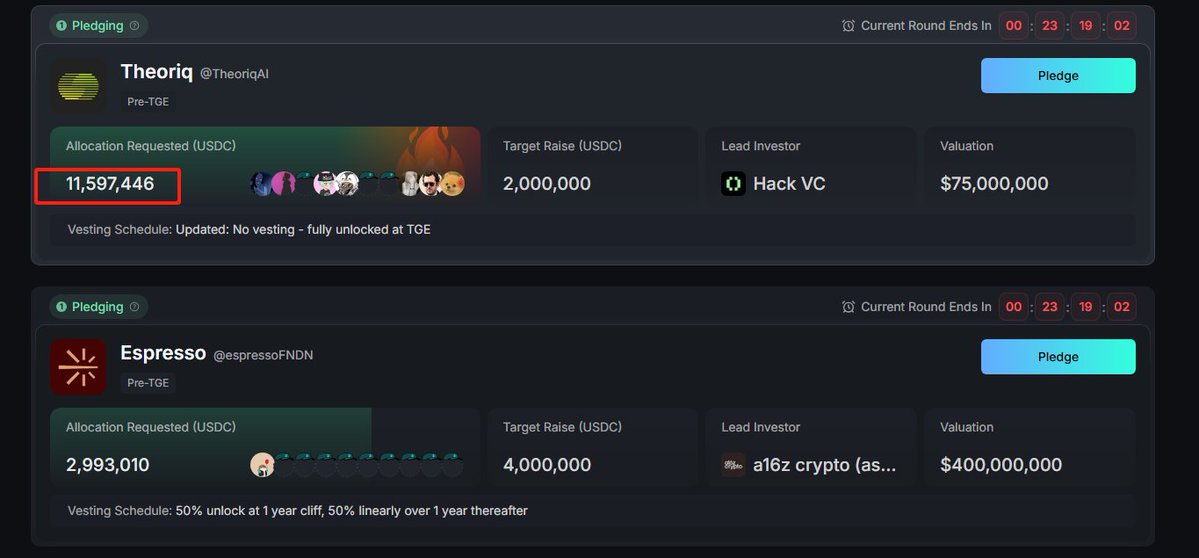Click Theoriq allocation requested progress bar
Viewport: 1199px width, 558px height.
[x=265, y=165]
